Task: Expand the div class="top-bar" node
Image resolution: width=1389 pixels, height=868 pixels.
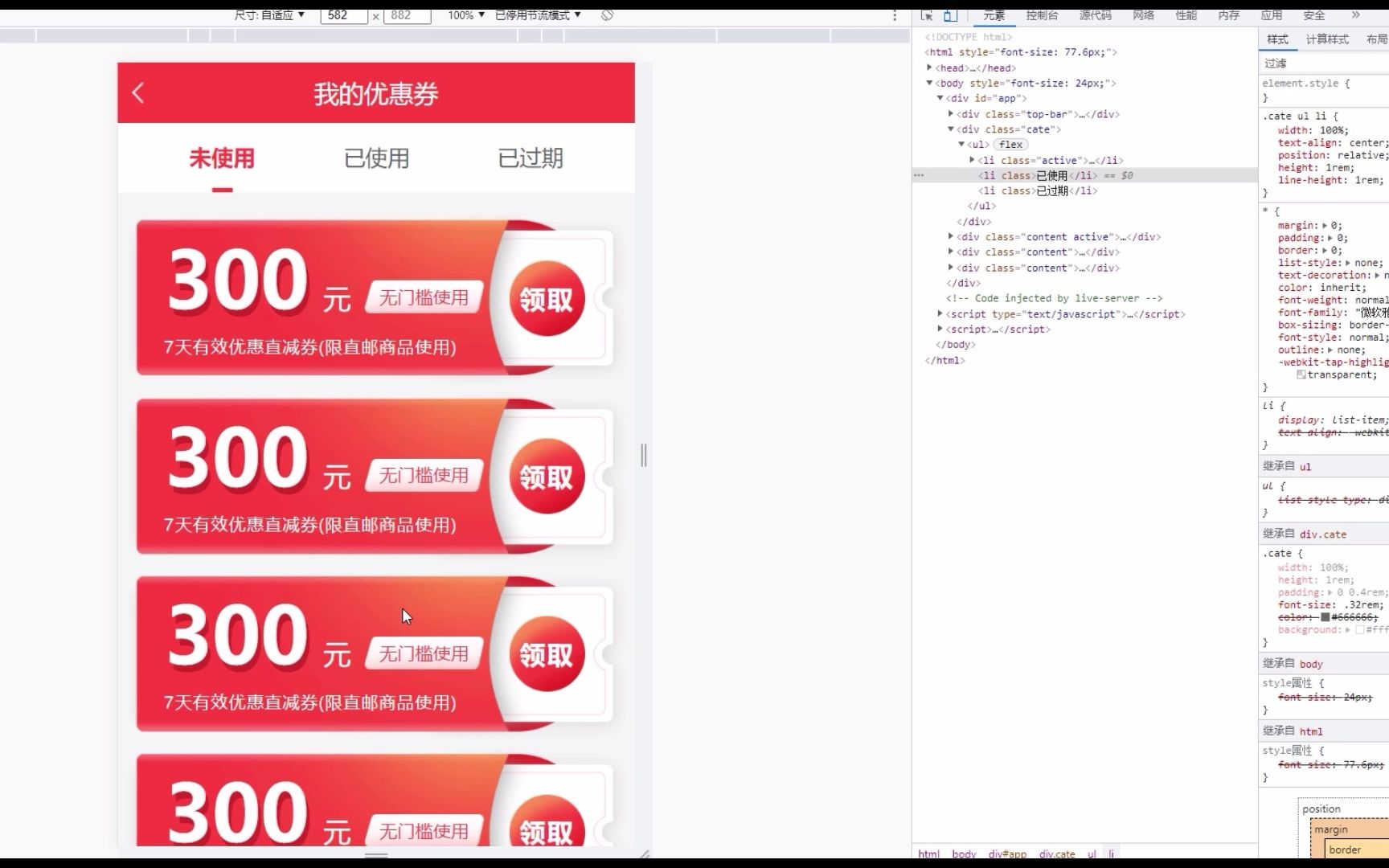Action: click(950, 114)
